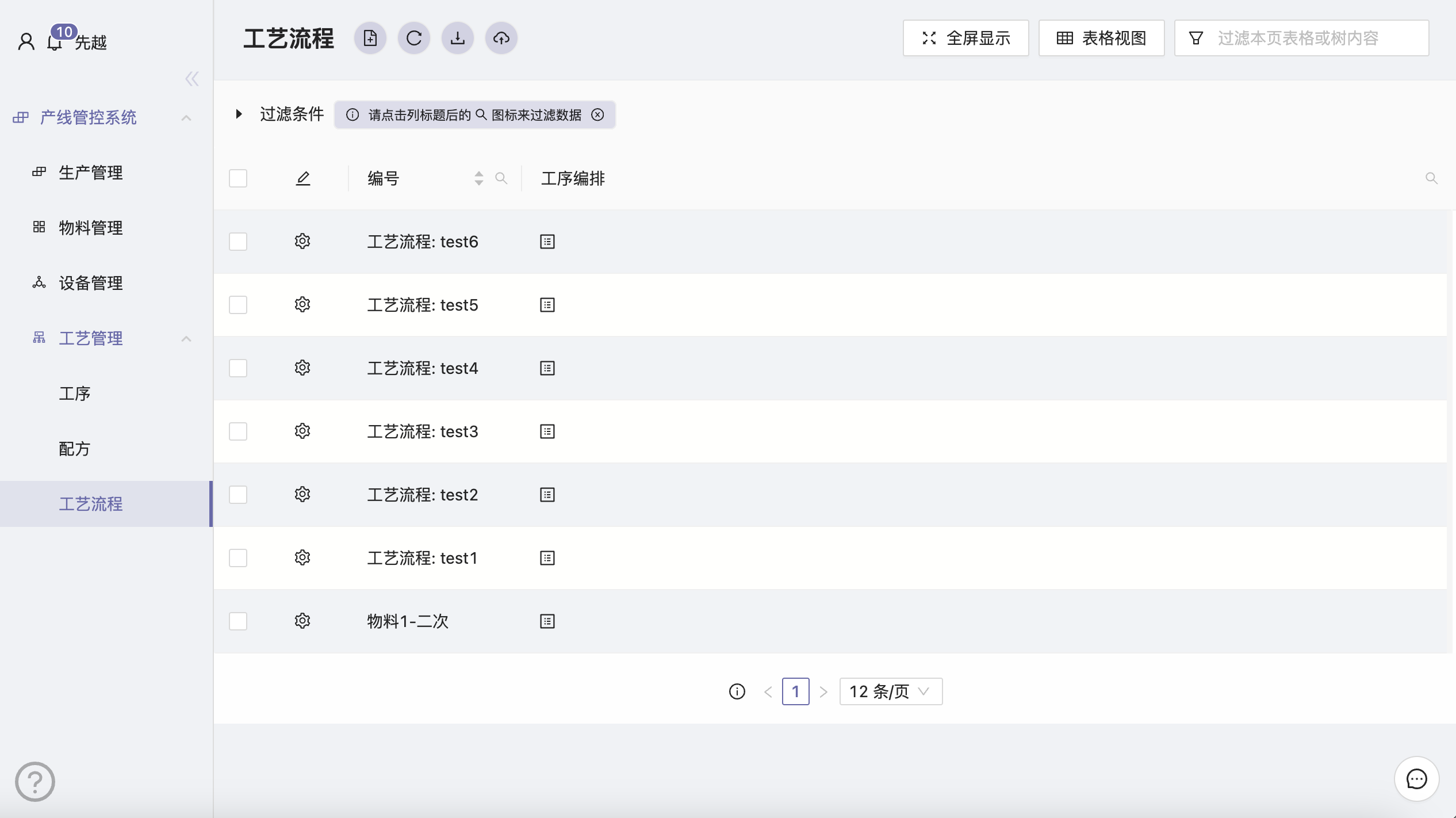Click the search icon in 编号 column

pos(501,178)
